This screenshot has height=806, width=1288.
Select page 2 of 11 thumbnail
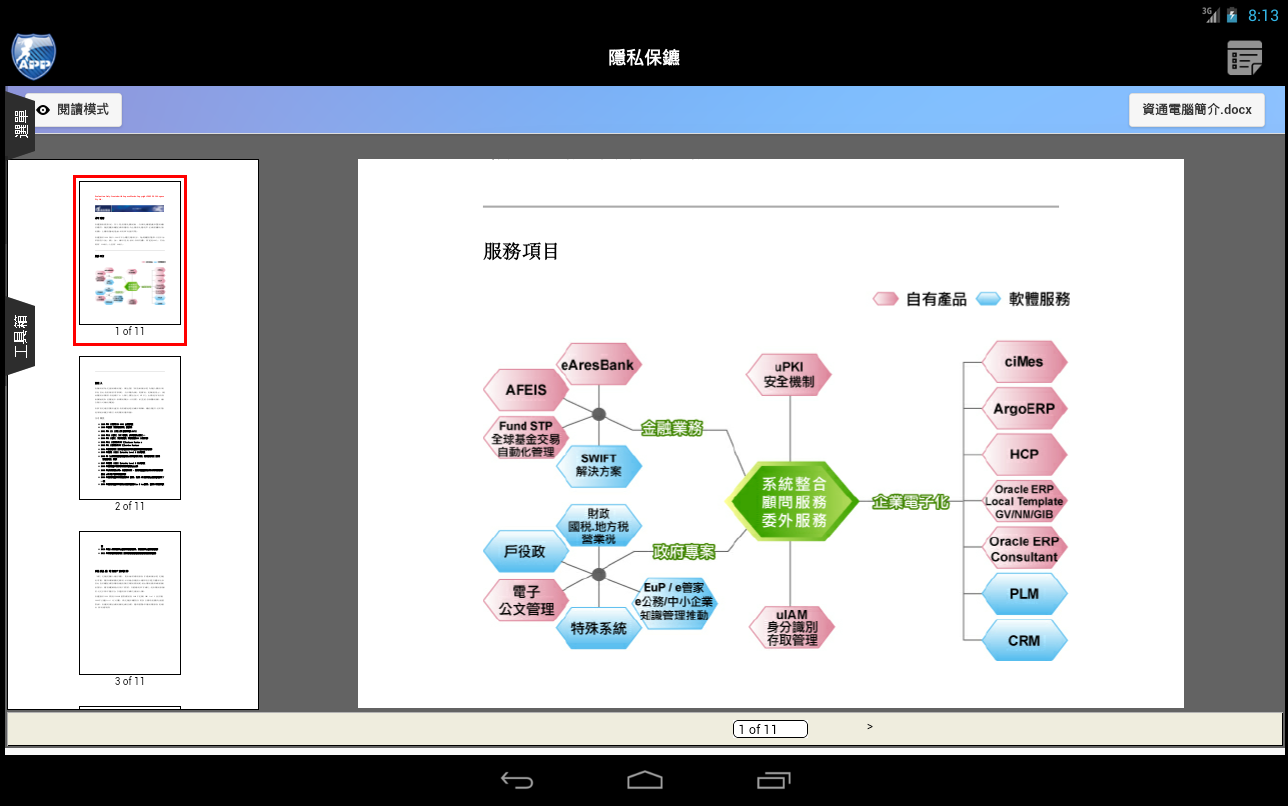(x=130, y=428)
